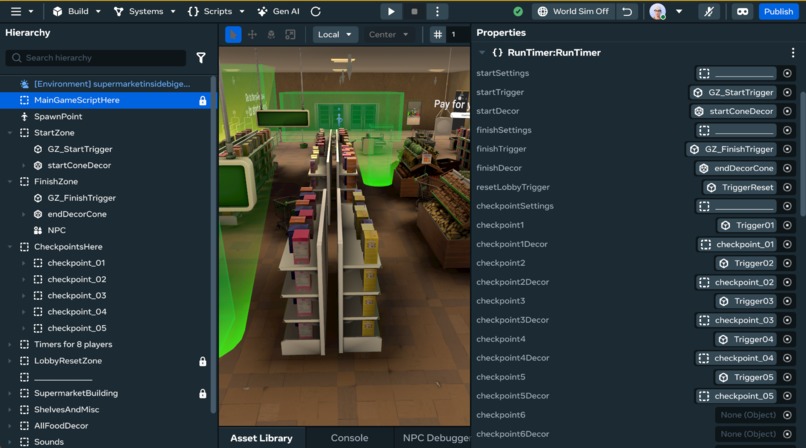Screen dimensions: 806x448
Task: Collapse the StartZone group
Action: click(10, 133)
